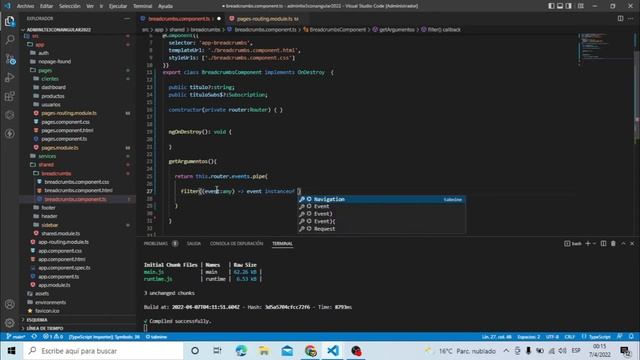The height and width of the screenshot is (360, 640).
Task: Toggle bottom panel visibility in title bar
Action: (560, 6)
